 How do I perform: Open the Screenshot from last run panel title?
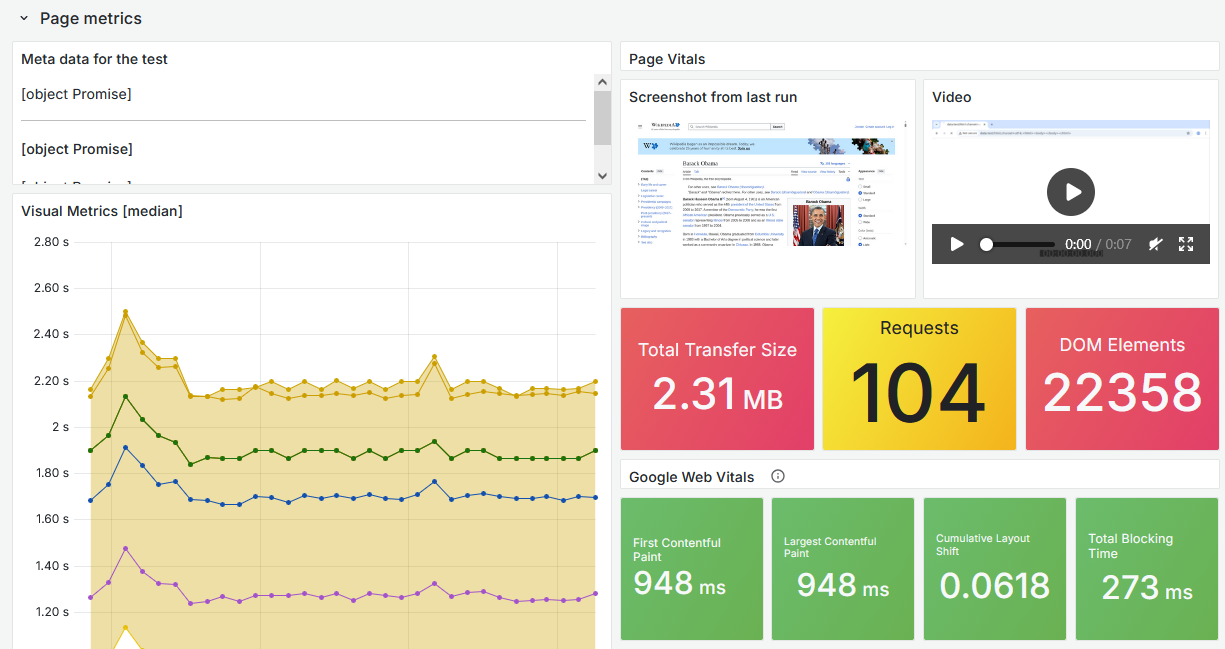713,97
